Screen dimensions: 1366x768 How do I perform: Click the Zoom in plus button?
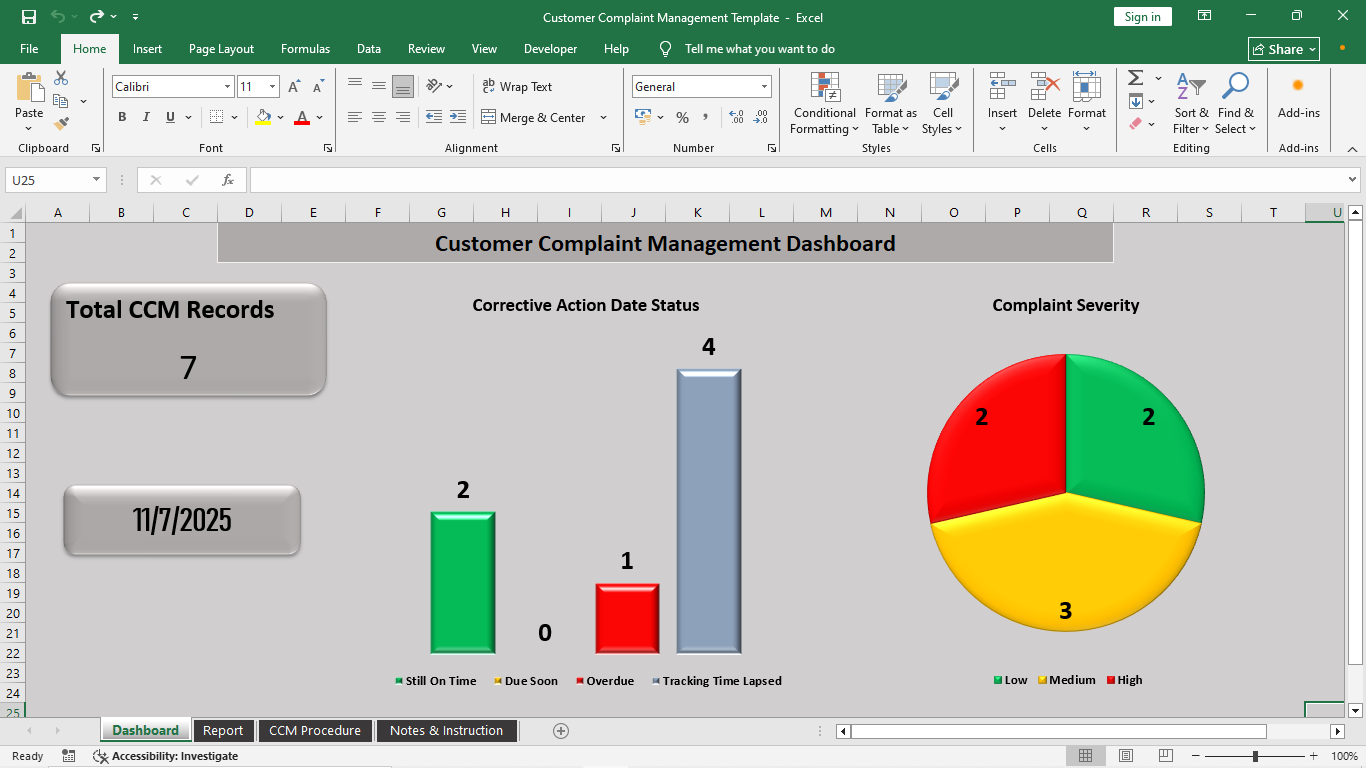click(x=1314, y=756)
